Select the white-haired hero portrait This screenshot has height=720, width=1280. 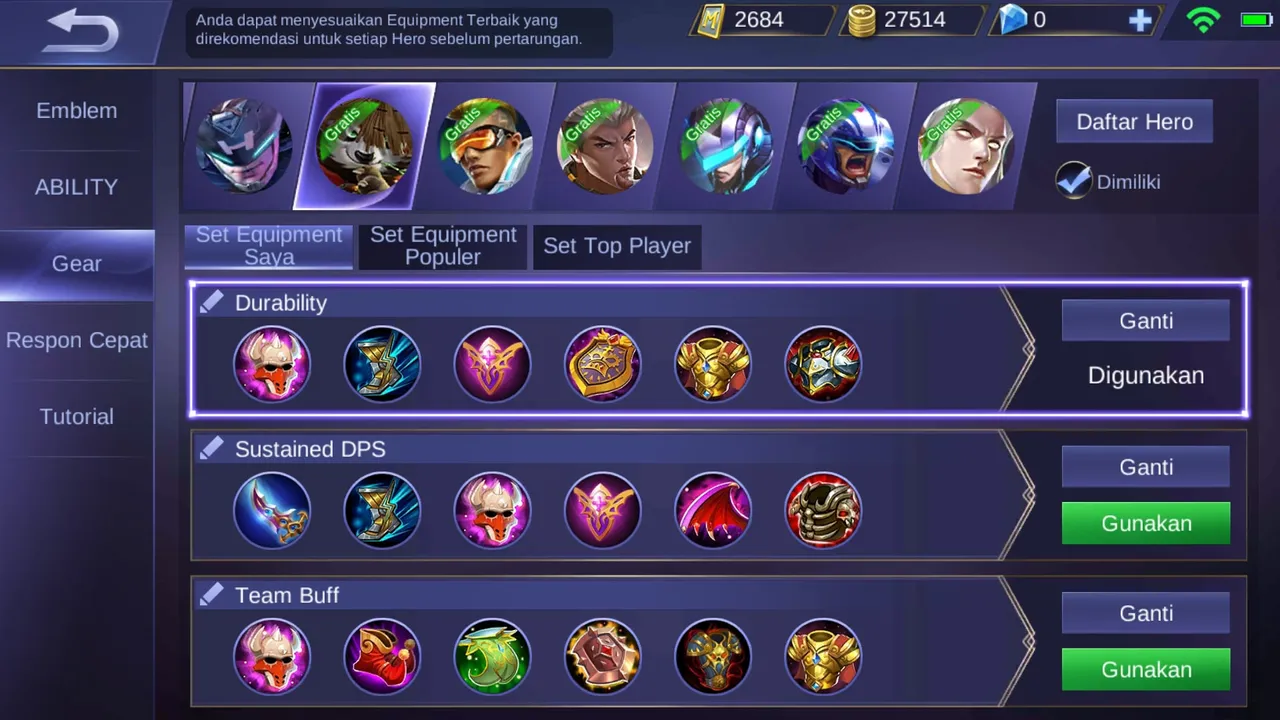[x=965, y=146]
